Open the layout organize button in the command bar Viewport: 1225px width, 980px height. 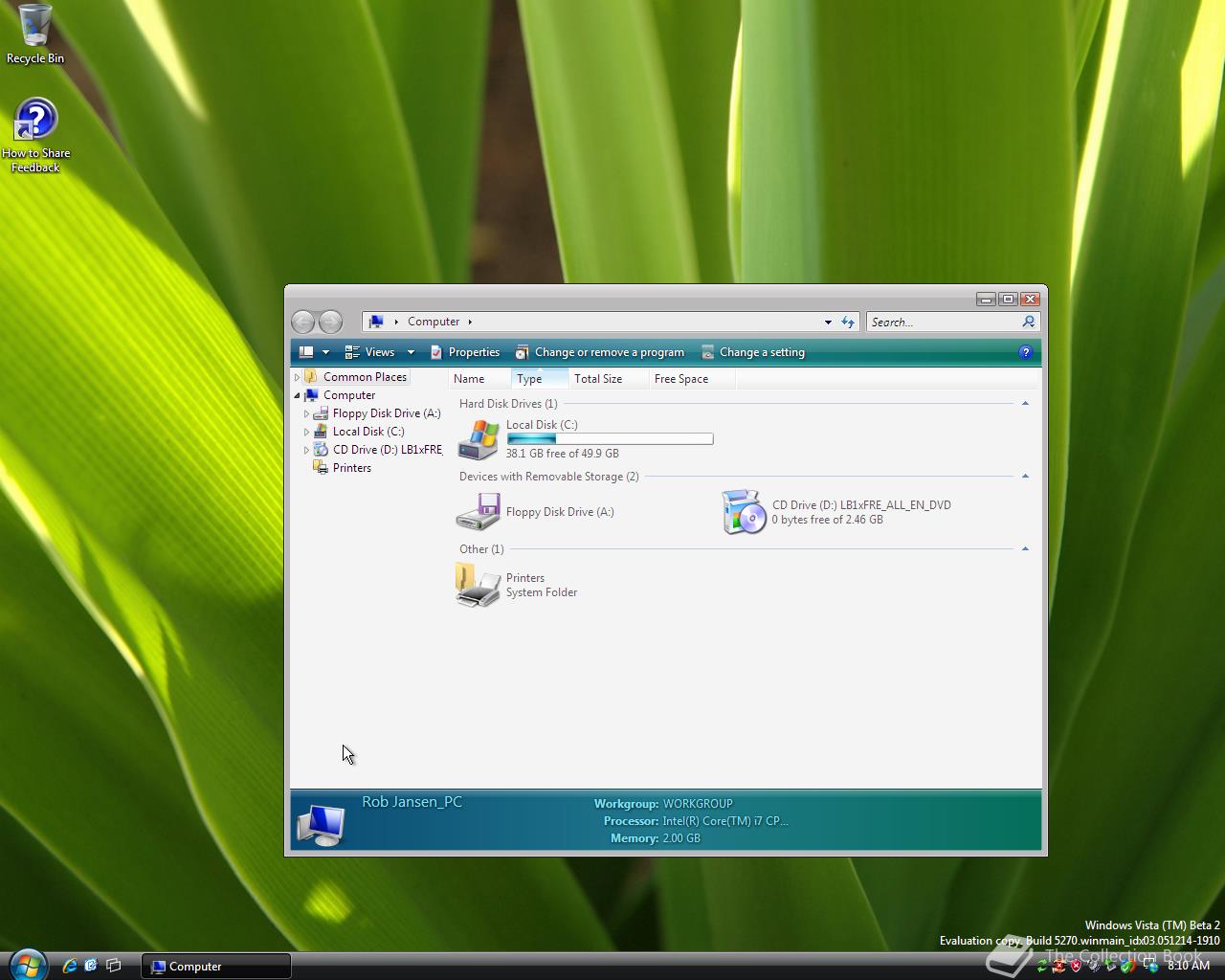click(306, 352)
